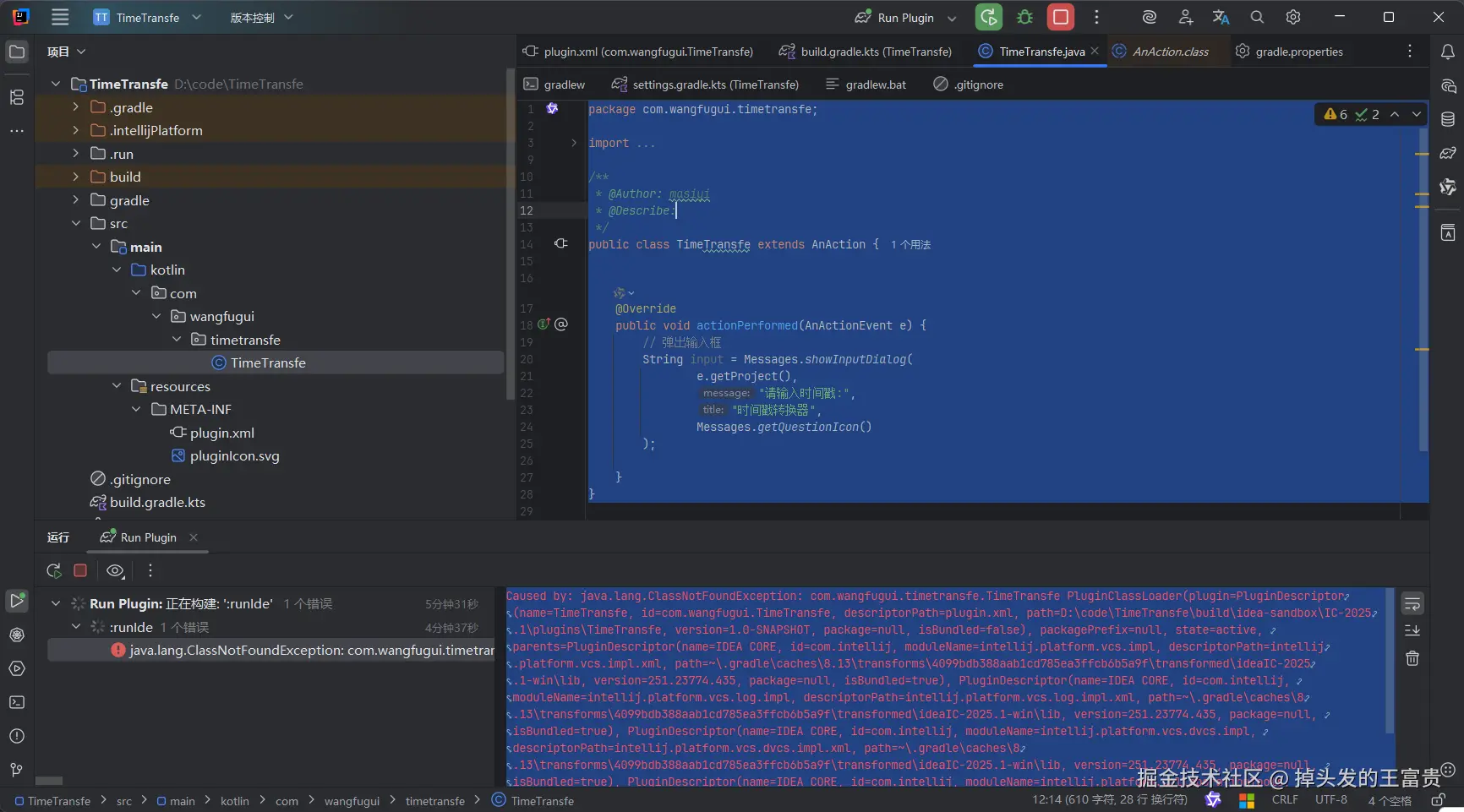Toggle the Project tool window folder icon
The width and height of the screenshot is (1464, 812).
(16, 52)
